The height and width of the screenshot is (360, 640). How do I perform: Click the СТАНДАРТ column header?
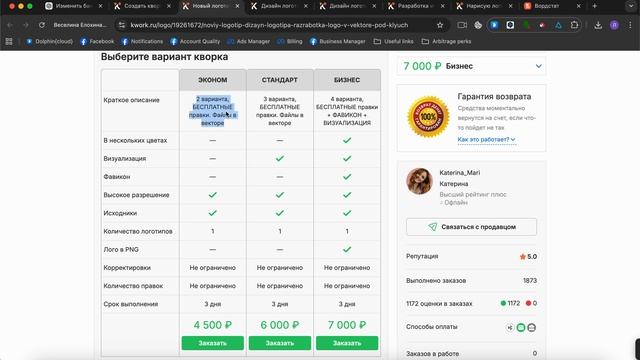pyautogui.click(x=280, y=80)
